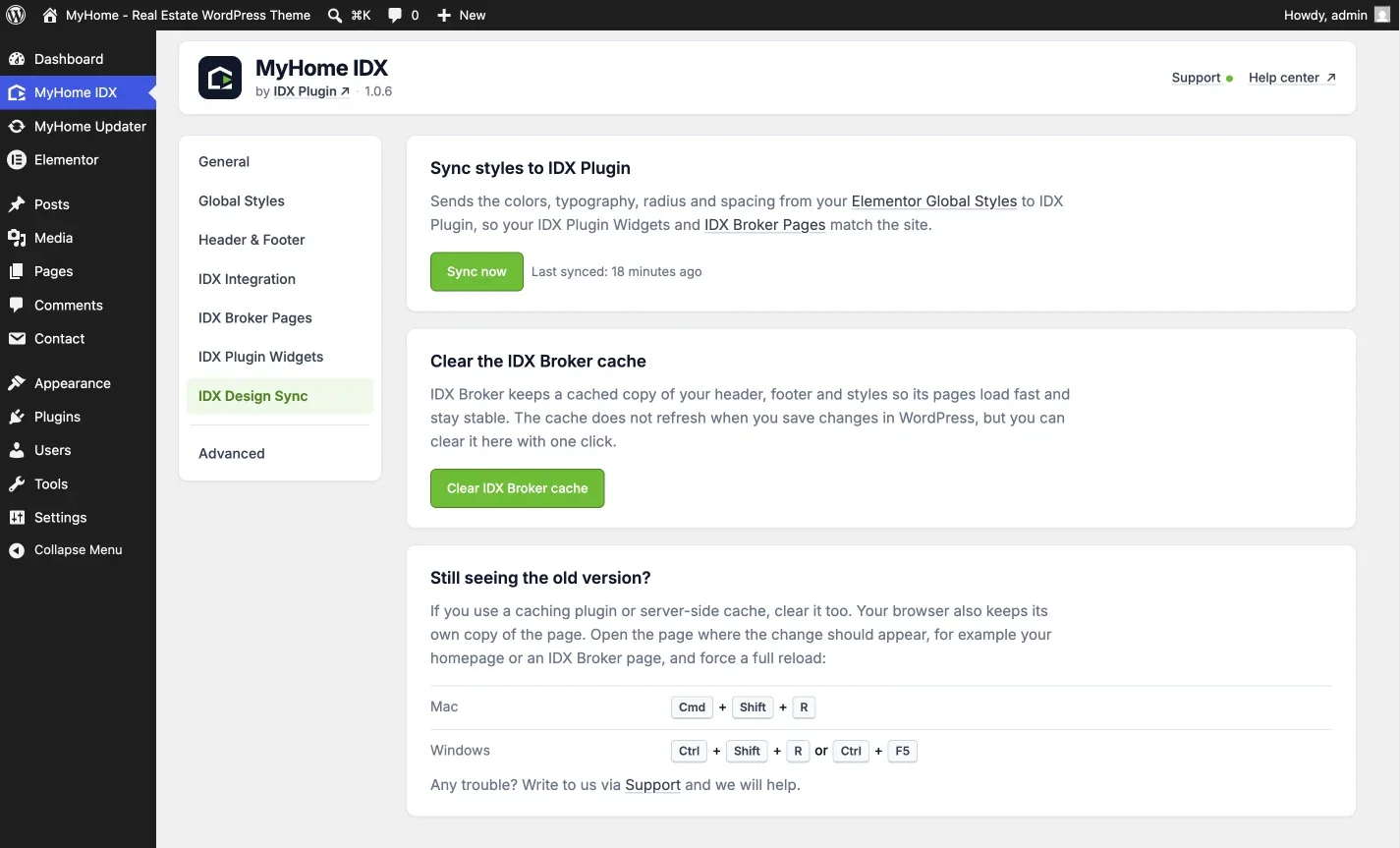The image size is (1400, 848).
Task: Open the comments bubble icon in admin bar
Action: (395, 15)
